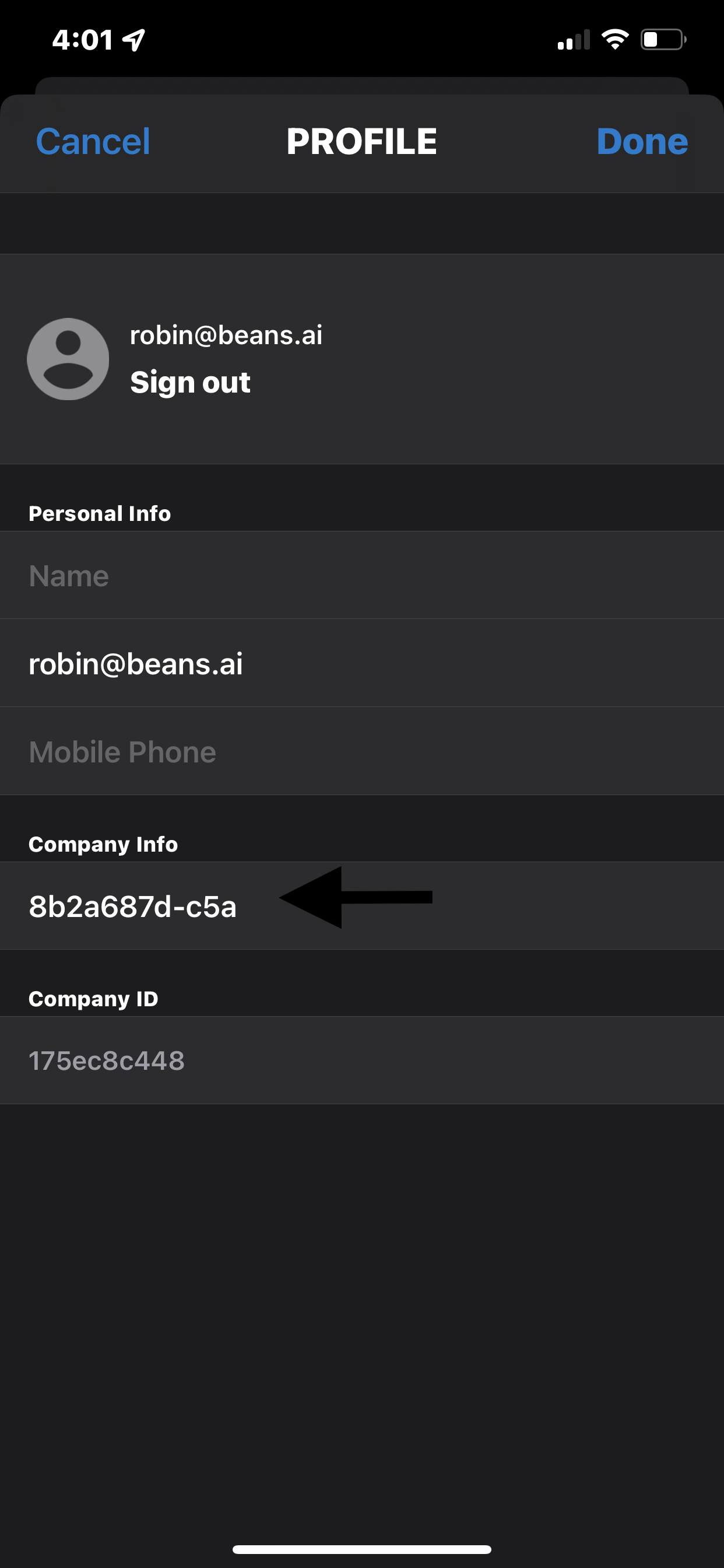This screenshot has width=724, height=1568.
Task: Tap the 4:01 clock in status bar
Action: click(x=82, y=40)
